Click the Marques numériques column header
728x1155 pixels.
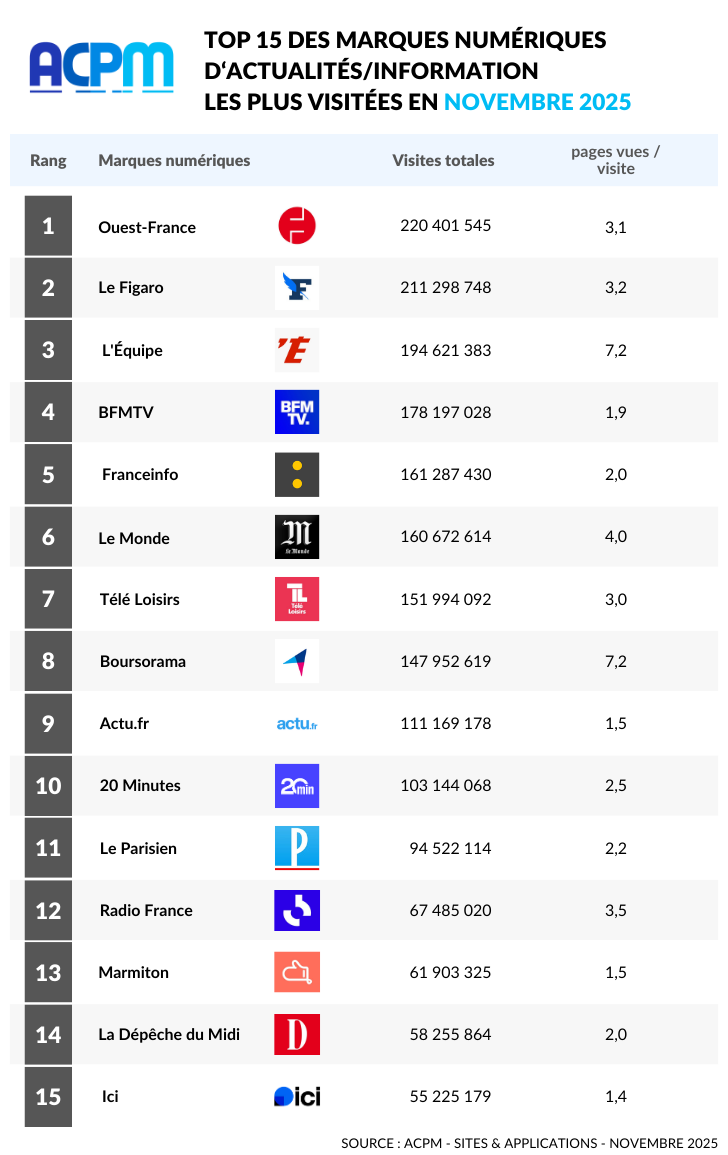tap(174, 160)
